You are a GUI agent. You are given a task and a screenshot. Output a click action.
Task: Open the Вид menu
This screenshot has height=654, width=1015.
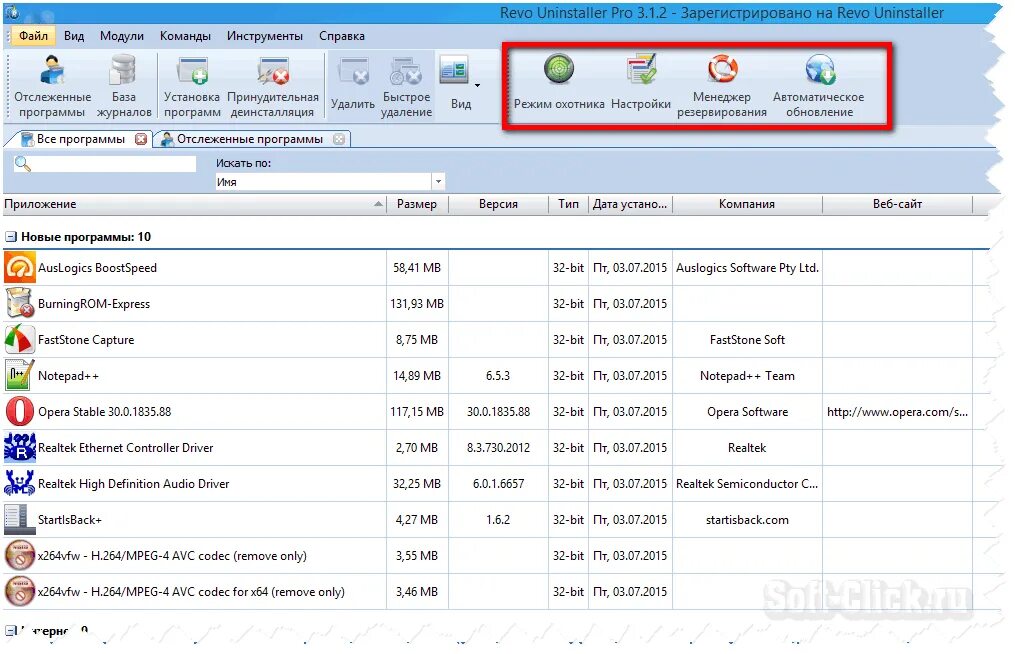coord(74,36)
